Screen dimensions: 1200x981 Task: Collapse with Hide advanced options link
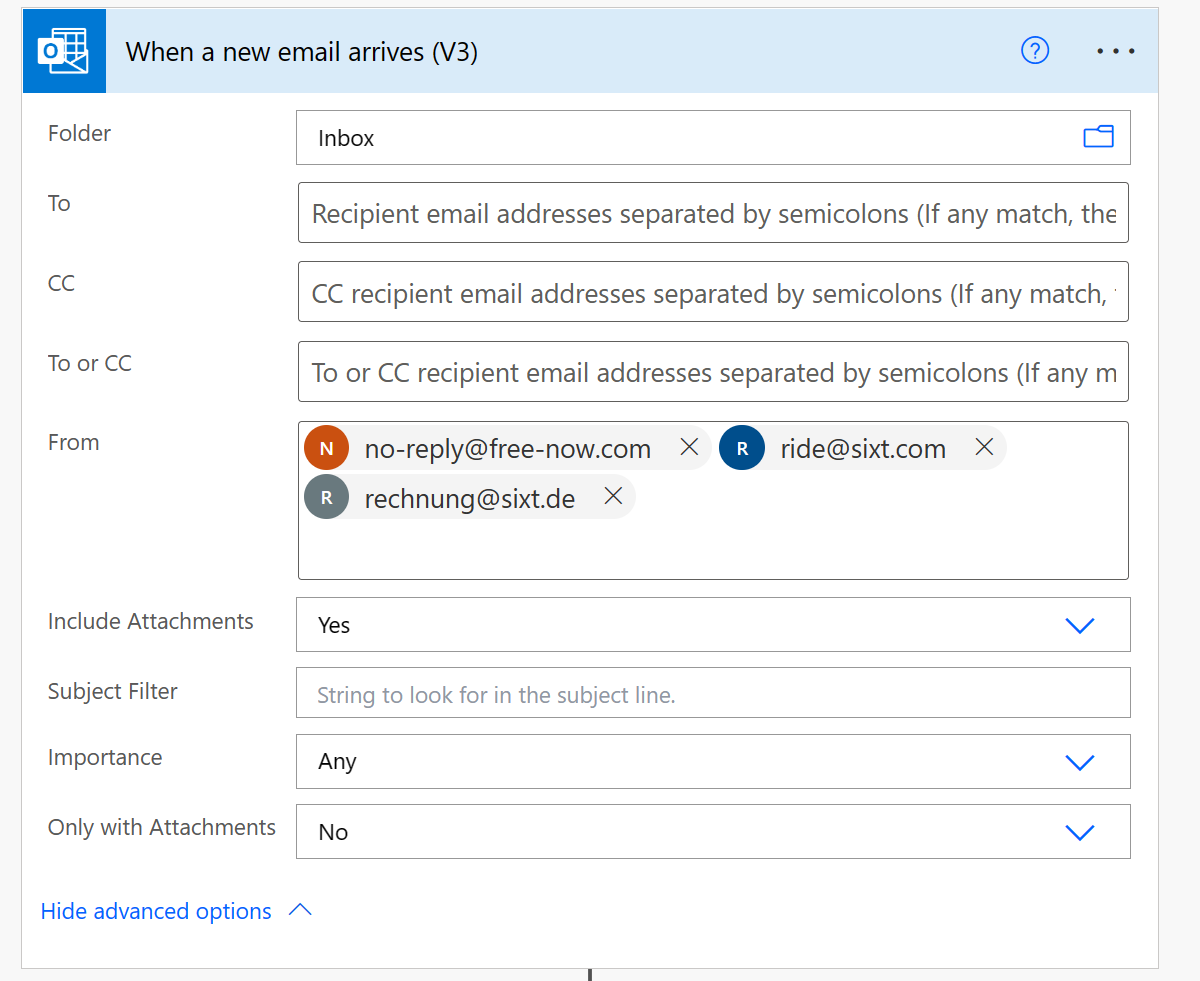[156, 911]
